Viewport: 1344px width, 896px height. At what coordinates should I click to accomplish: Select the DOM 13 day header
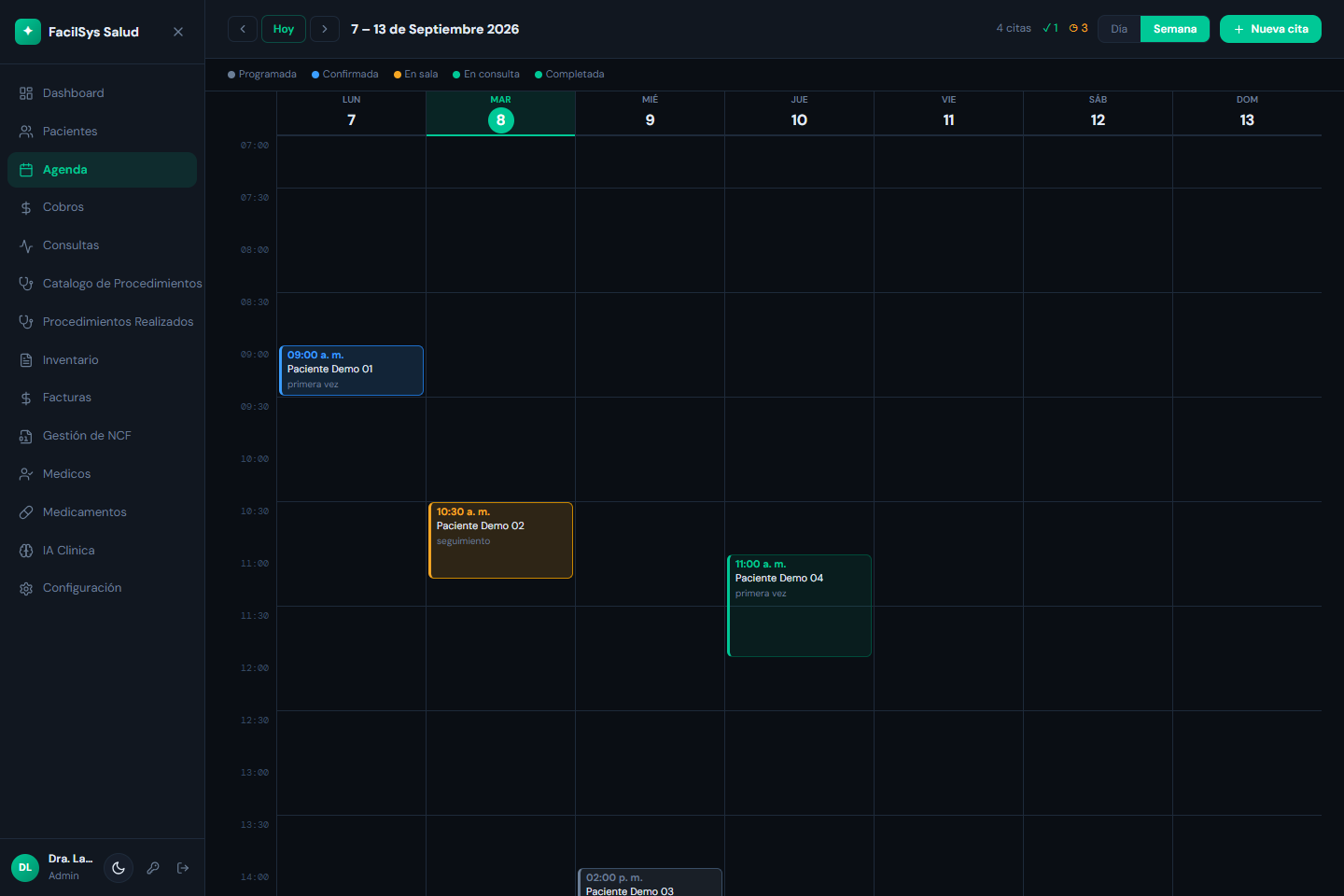click(1247, 113)
